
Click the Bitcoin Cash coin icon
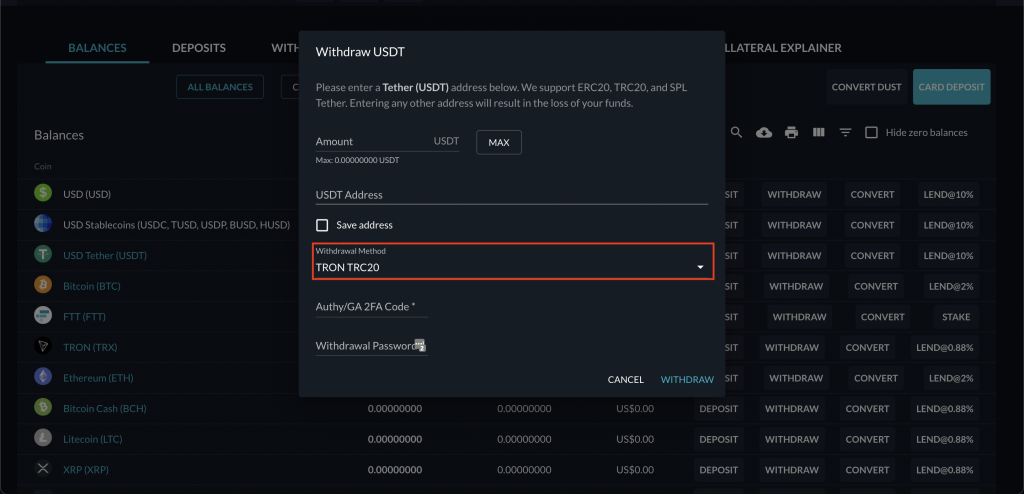[43, 408]
